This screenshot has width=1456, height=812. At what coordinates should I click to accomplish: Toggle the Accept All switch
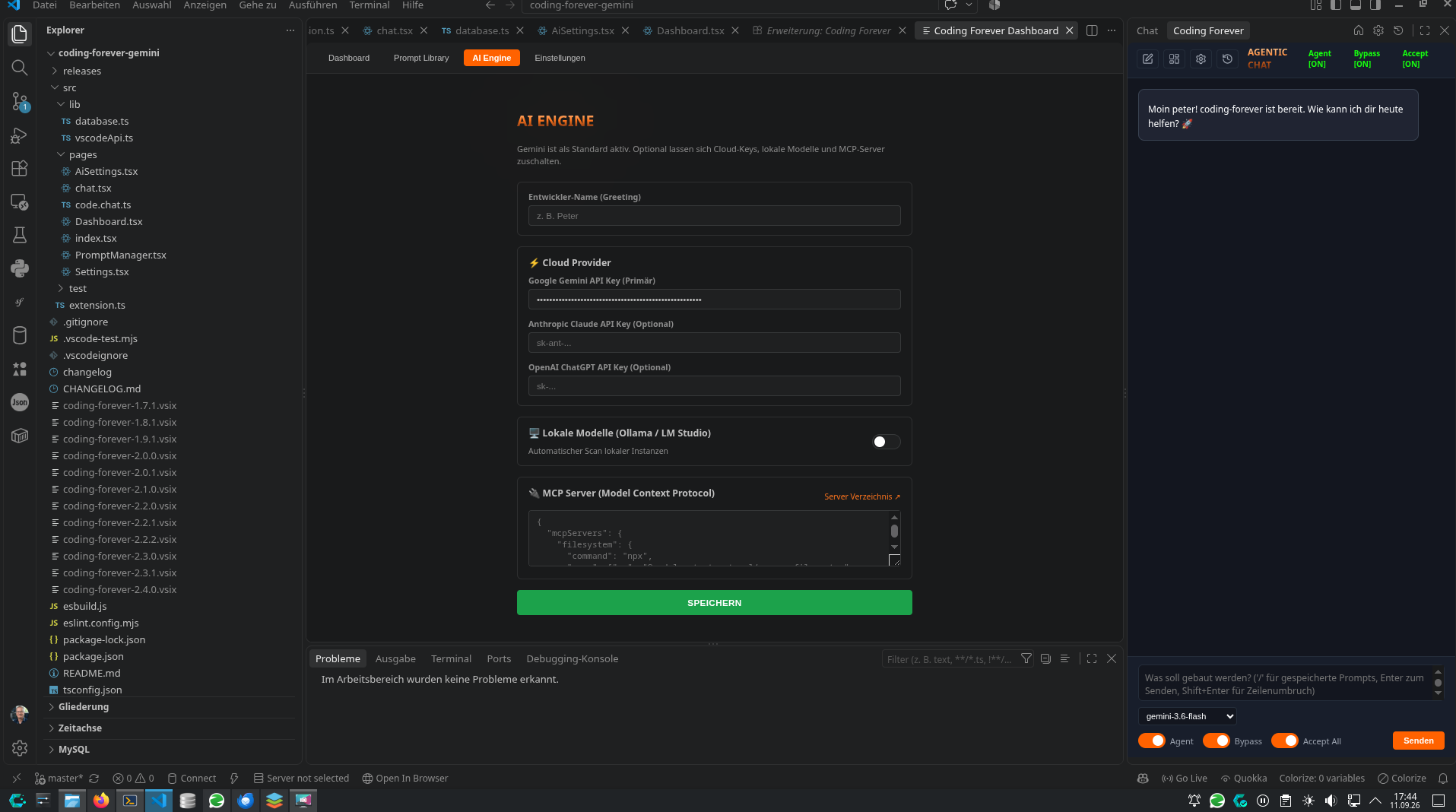pyautogui.click(x=1284, y=741)
